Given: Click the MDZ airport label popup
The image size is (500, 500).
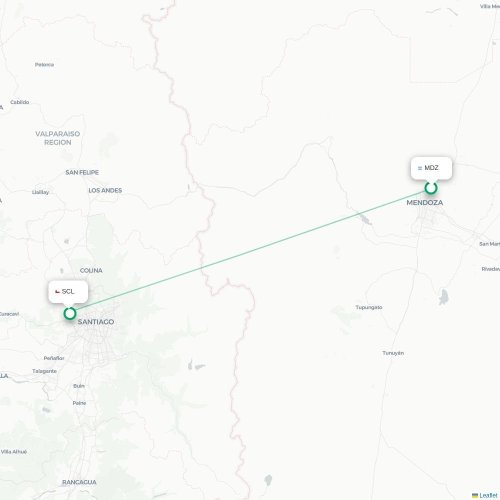Looking at the screenshot, I should 431,168.
